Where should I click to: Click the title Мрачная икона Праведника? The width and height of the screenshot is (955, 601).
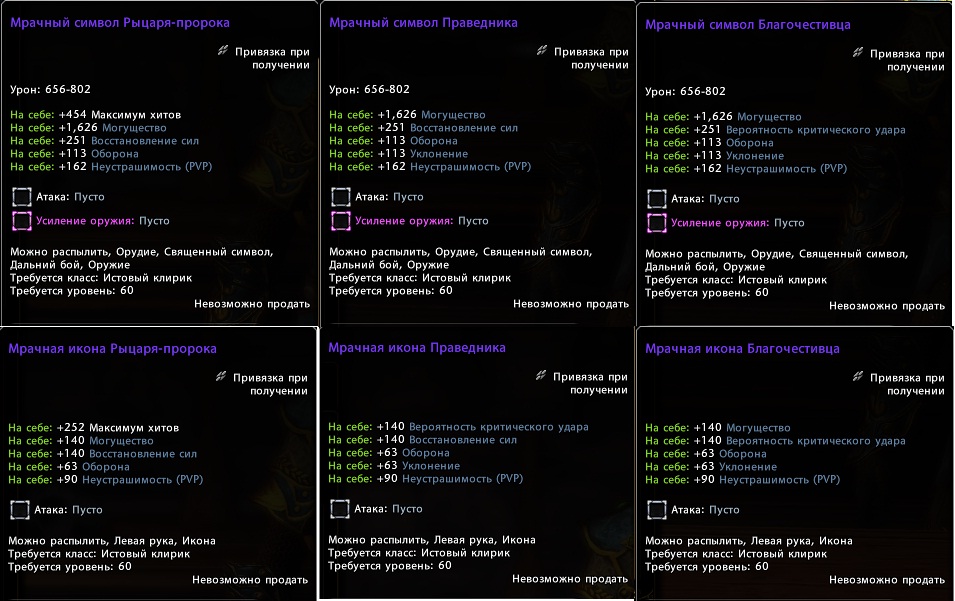(x=417, y=348)
